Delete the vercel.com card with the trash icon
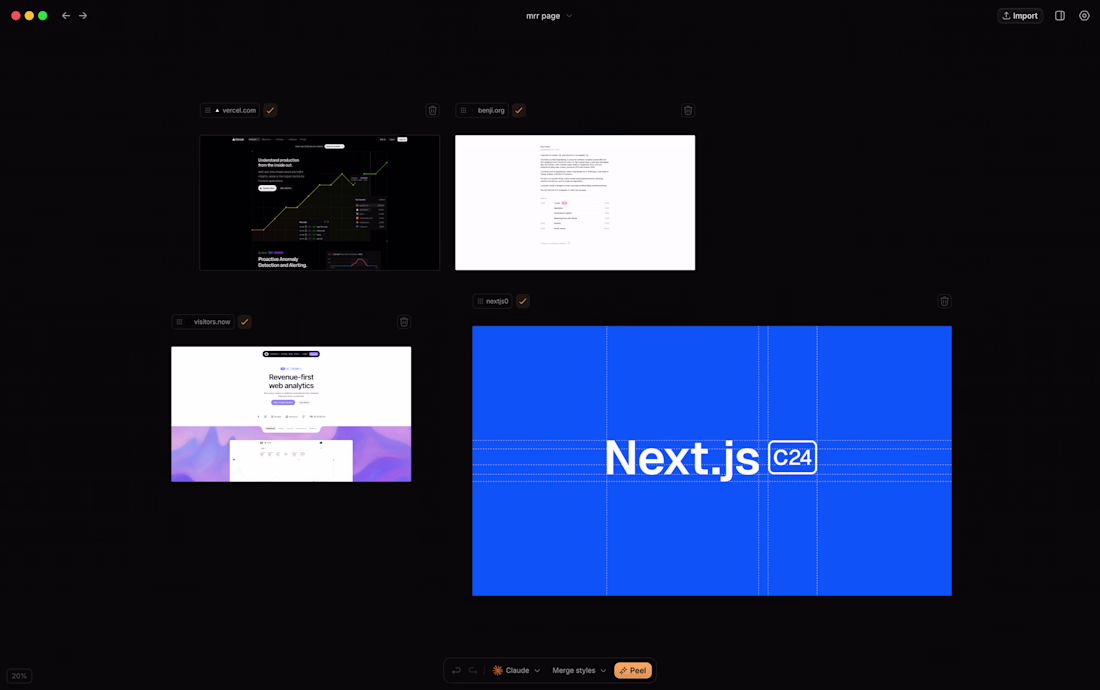The image size is (1100, 690). (x=433, y=110)
